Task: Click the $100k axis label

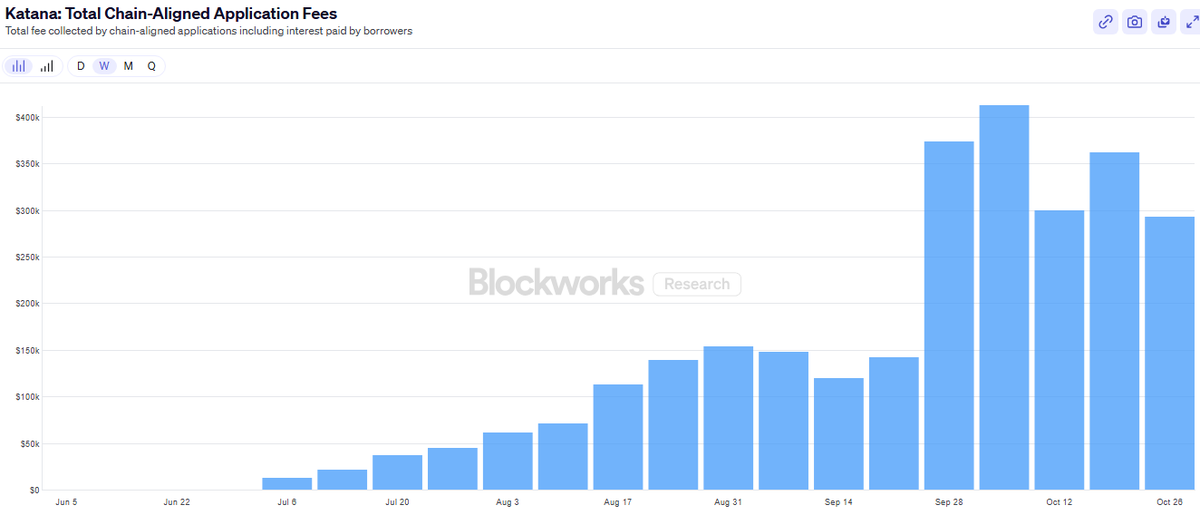Action: [27, 397]
